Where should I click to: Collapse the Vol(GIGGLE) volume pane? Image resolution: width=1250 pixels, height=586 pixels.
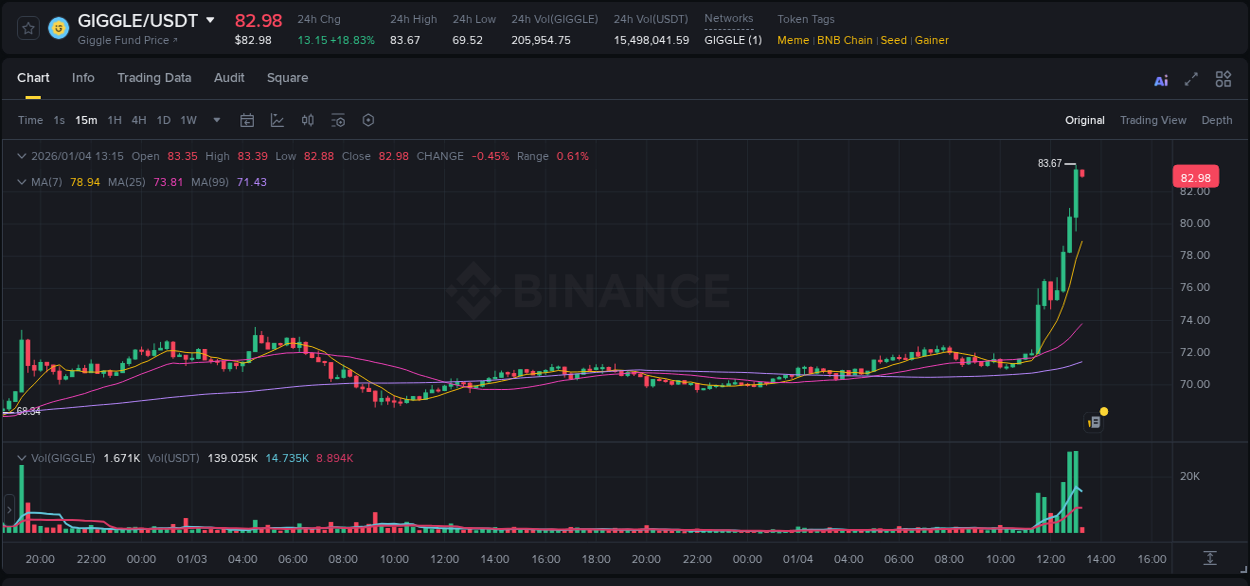pos(21,458)
